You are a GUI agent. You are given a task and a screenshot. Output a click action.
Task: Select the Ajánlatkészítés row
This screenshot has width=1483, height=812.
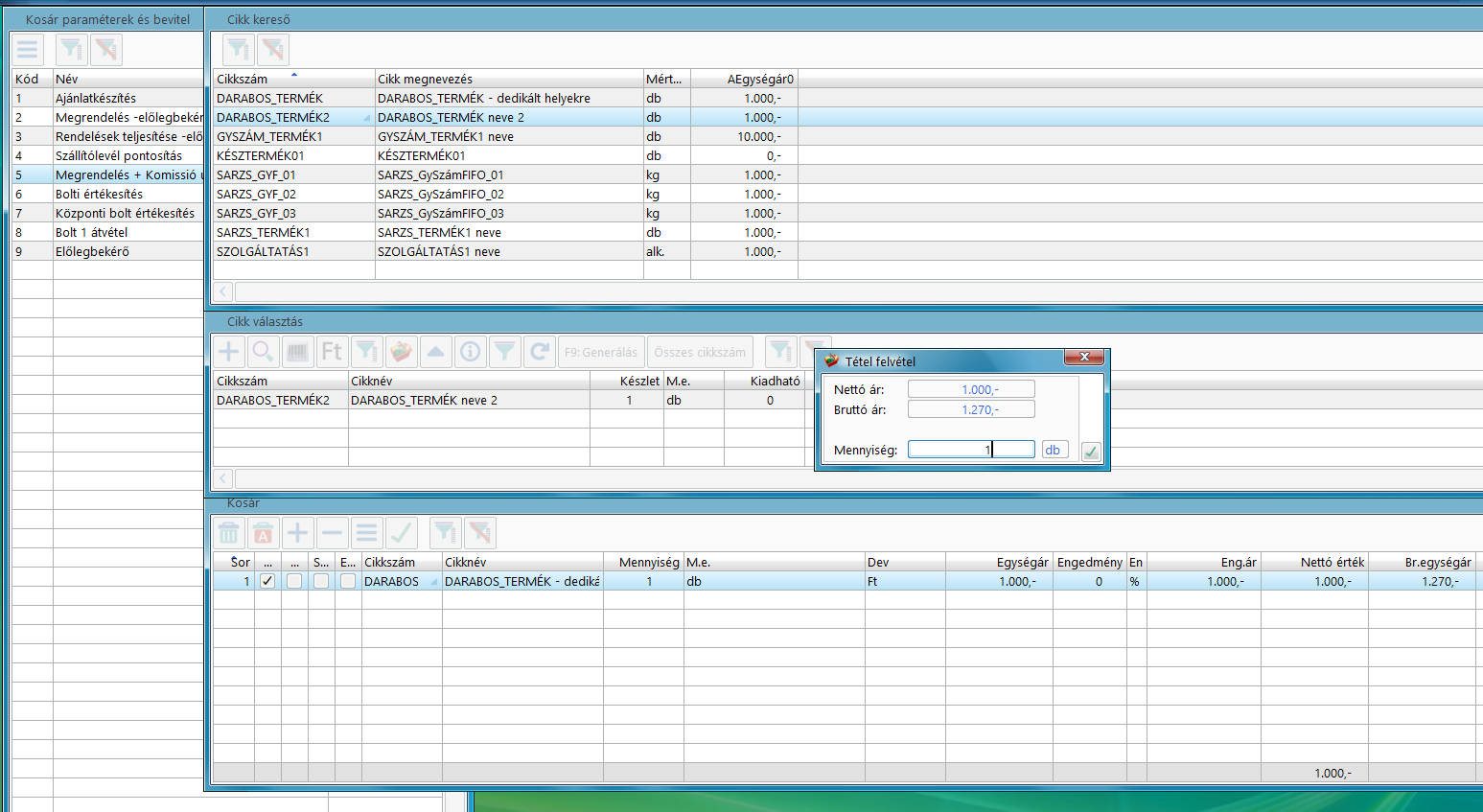point(96,98)
